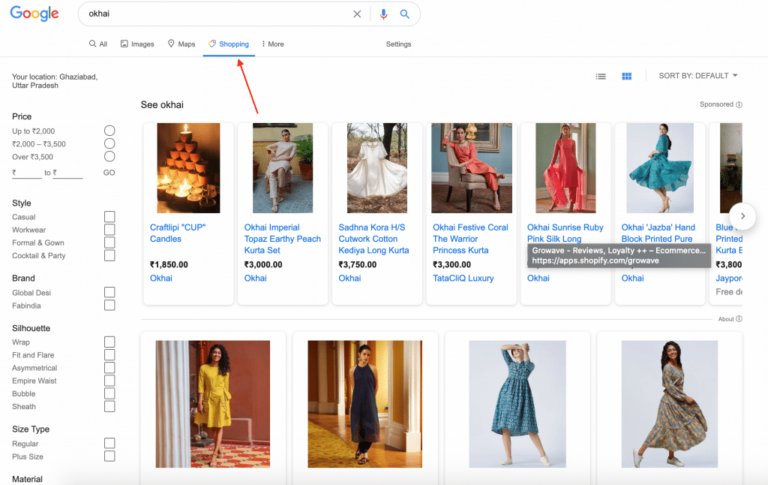Open the Maps tab
The height and width of the screenshot is (485, 768).
pos(181,44)
